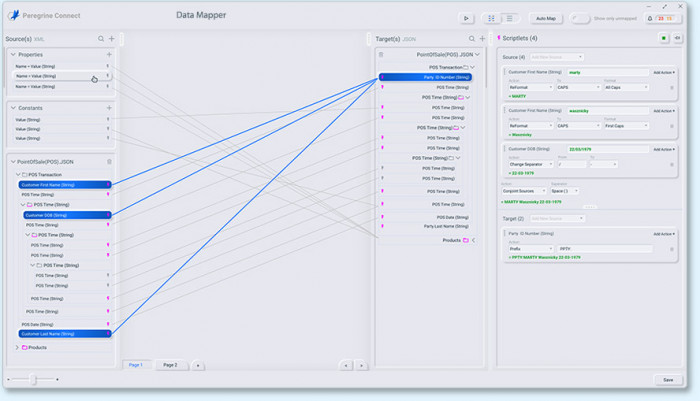Click the run/play icon in the top toolbar
The height and width of the screenshot is (401, 700).
466,18
